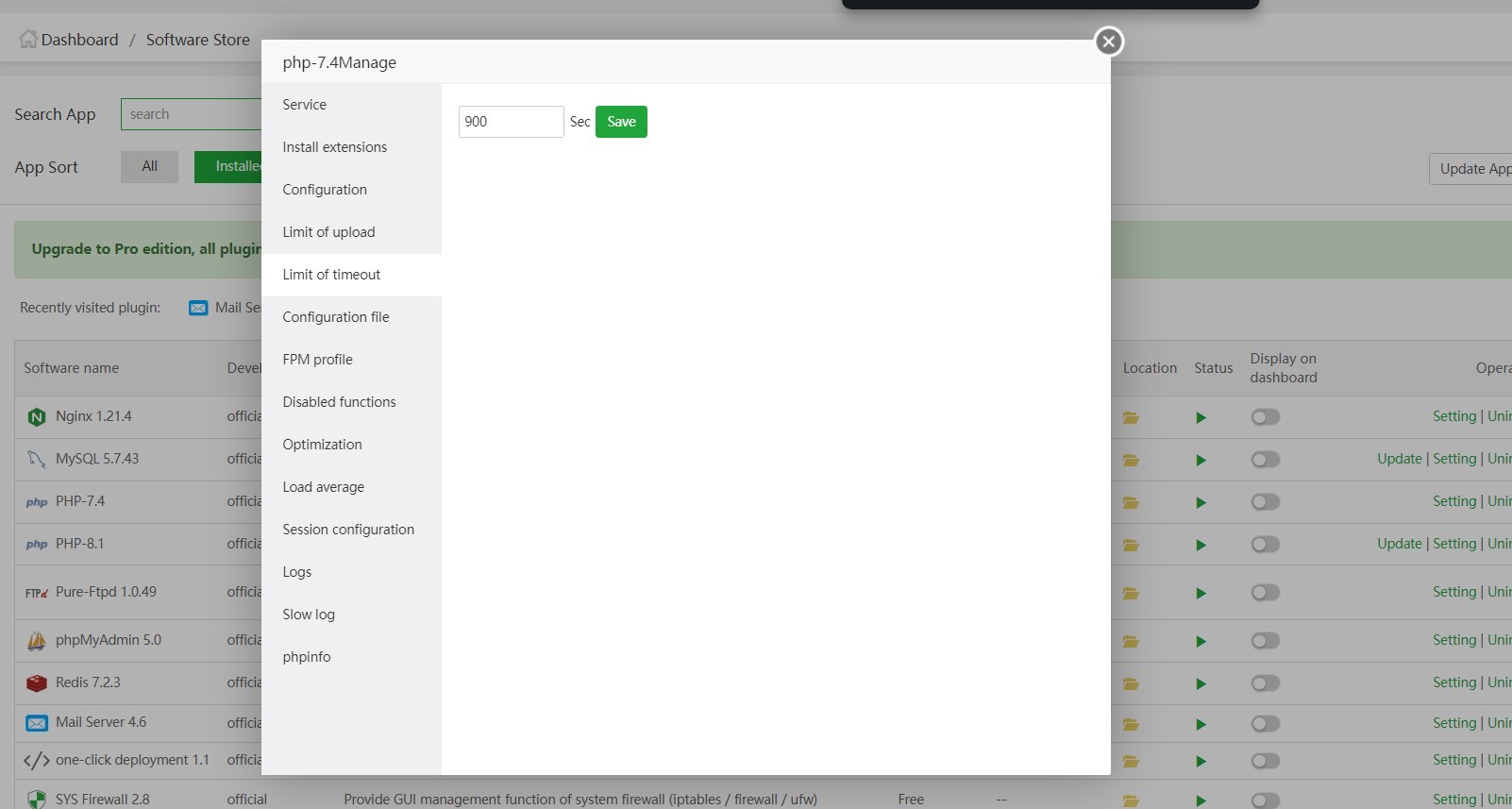The width and height of the screenshot is (1512, 809).
Task: Click the PHP-7.4 running status icon
Action: [x=1201, y=502]
